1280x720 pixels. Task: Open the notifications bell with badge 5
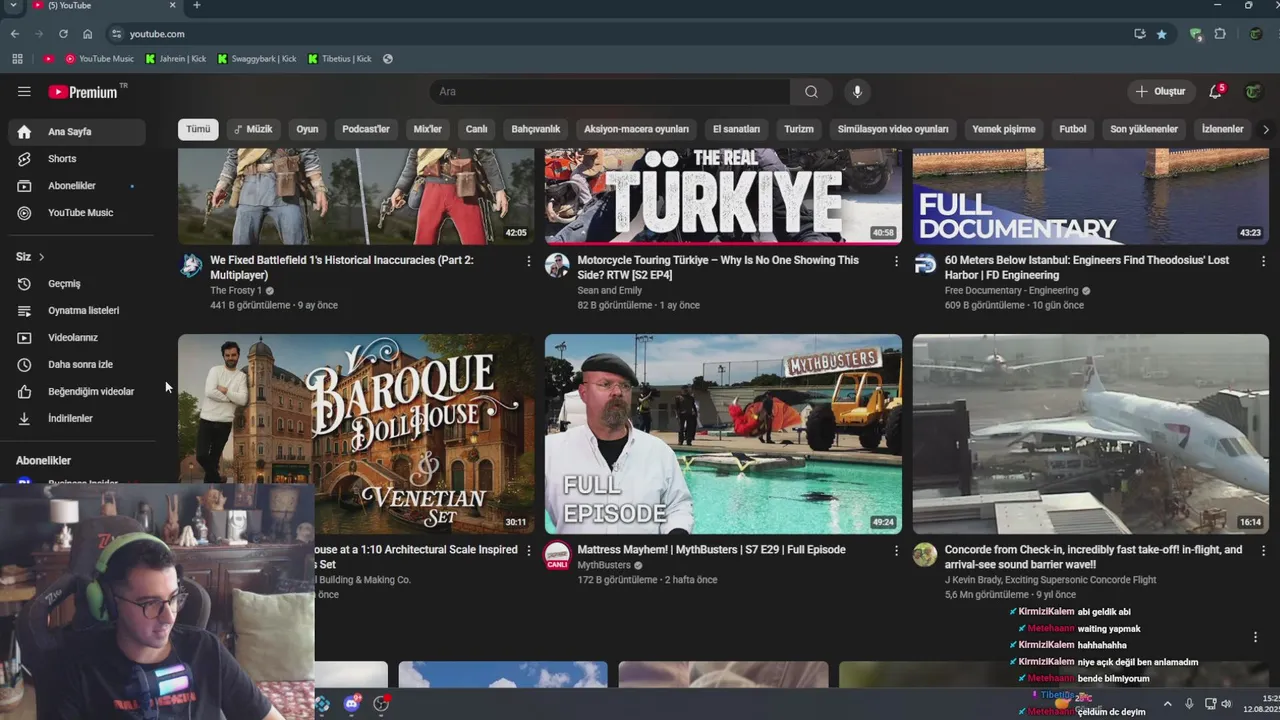click(x=1215, y=91)
